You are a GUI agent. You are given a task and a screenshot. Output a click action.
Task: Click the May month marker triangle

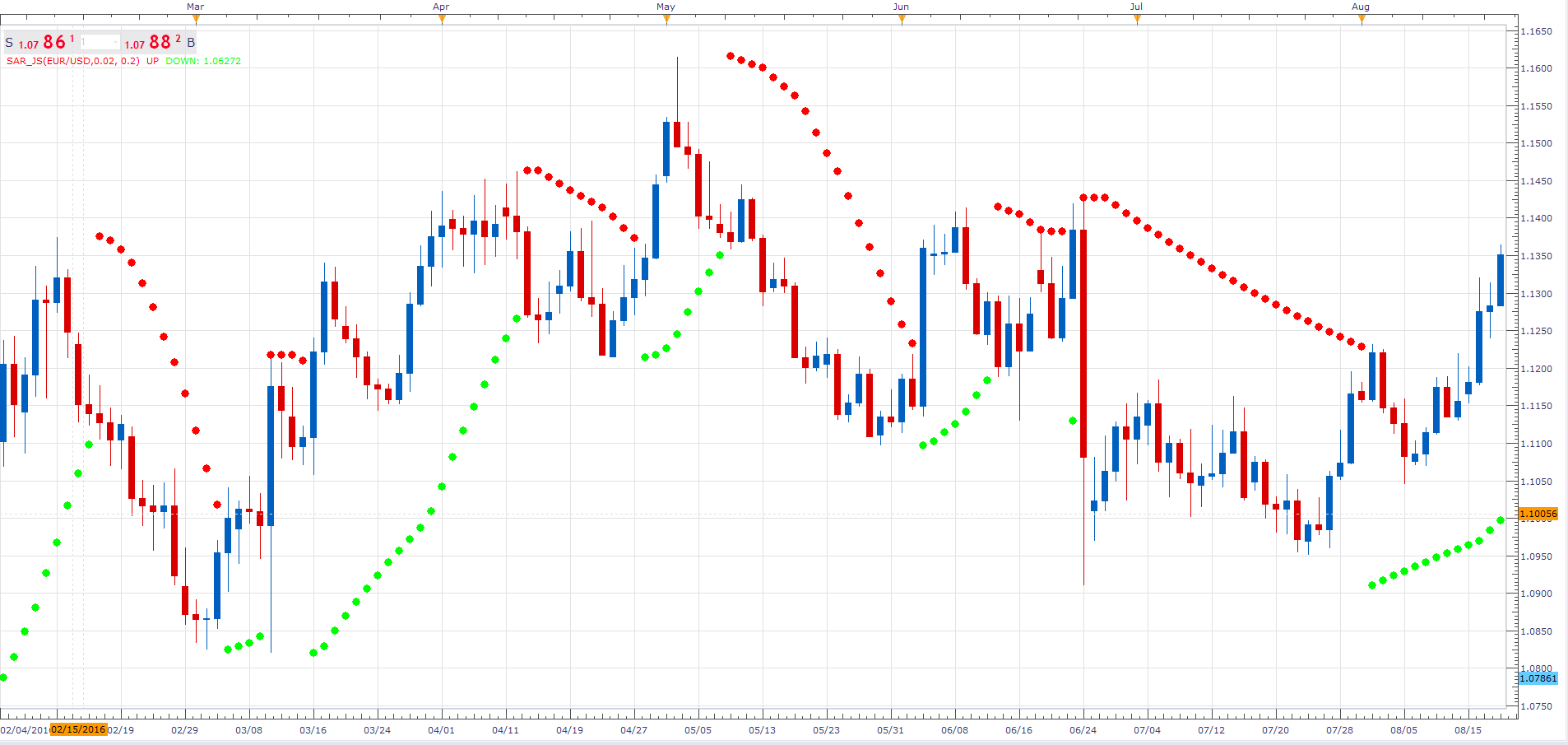[666, 19]
